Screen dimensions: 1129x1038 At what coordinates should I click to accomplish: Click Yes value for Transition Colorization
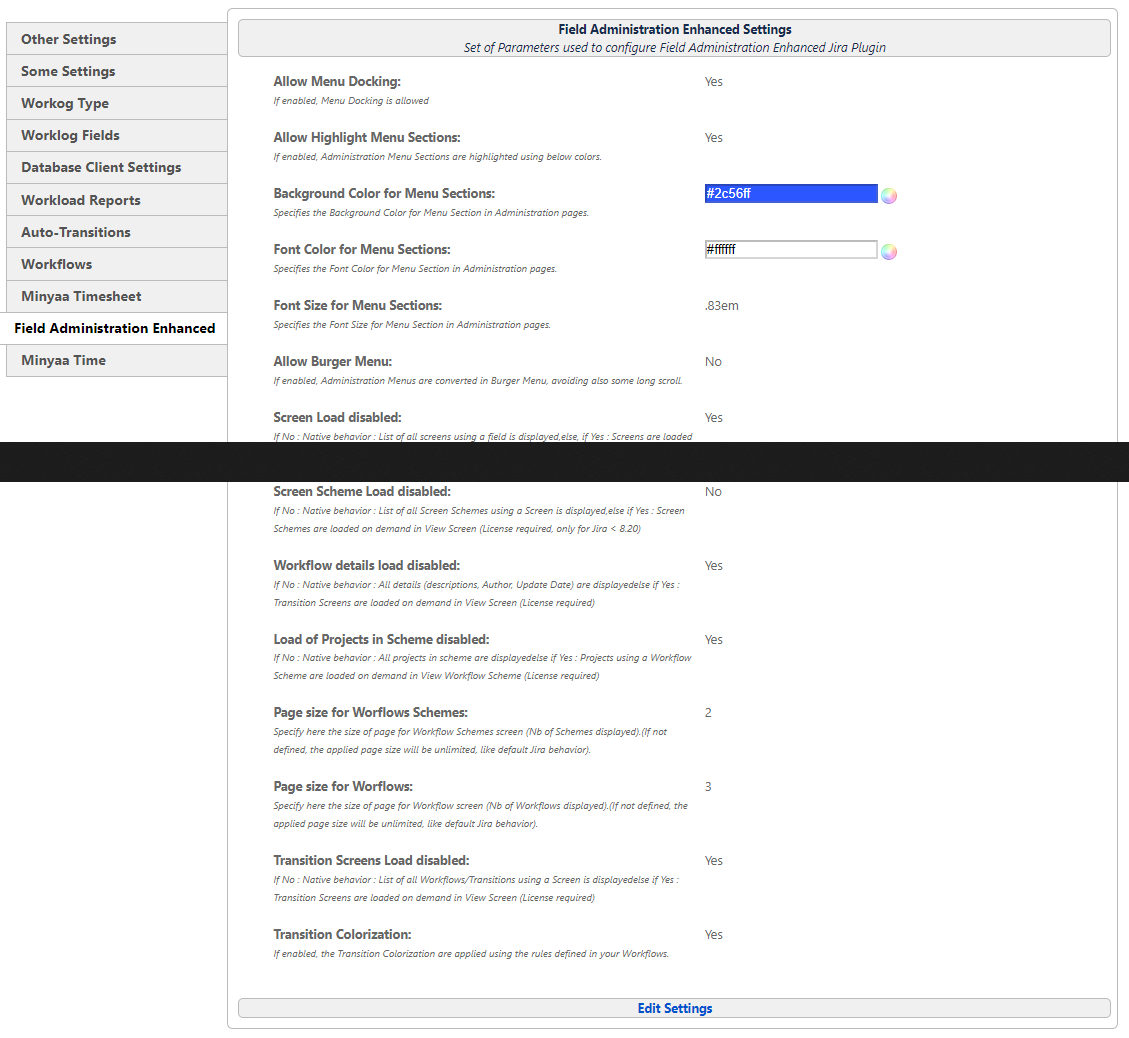(714, 934)
